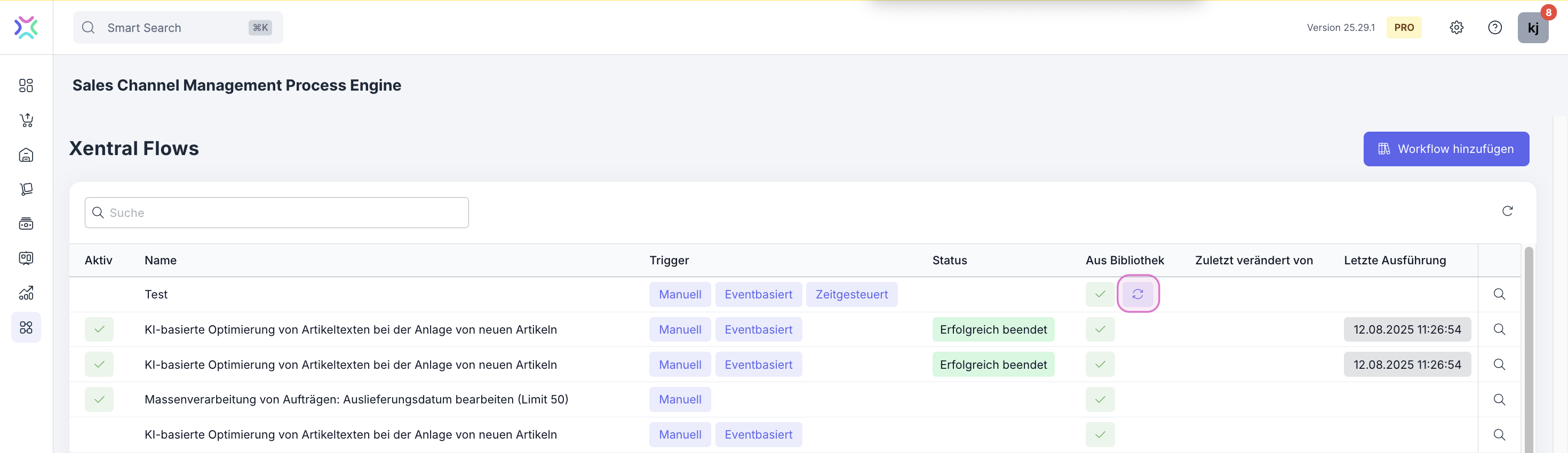Toggle active checkmark for Massenverarbeitung flow

click(99, 400)
